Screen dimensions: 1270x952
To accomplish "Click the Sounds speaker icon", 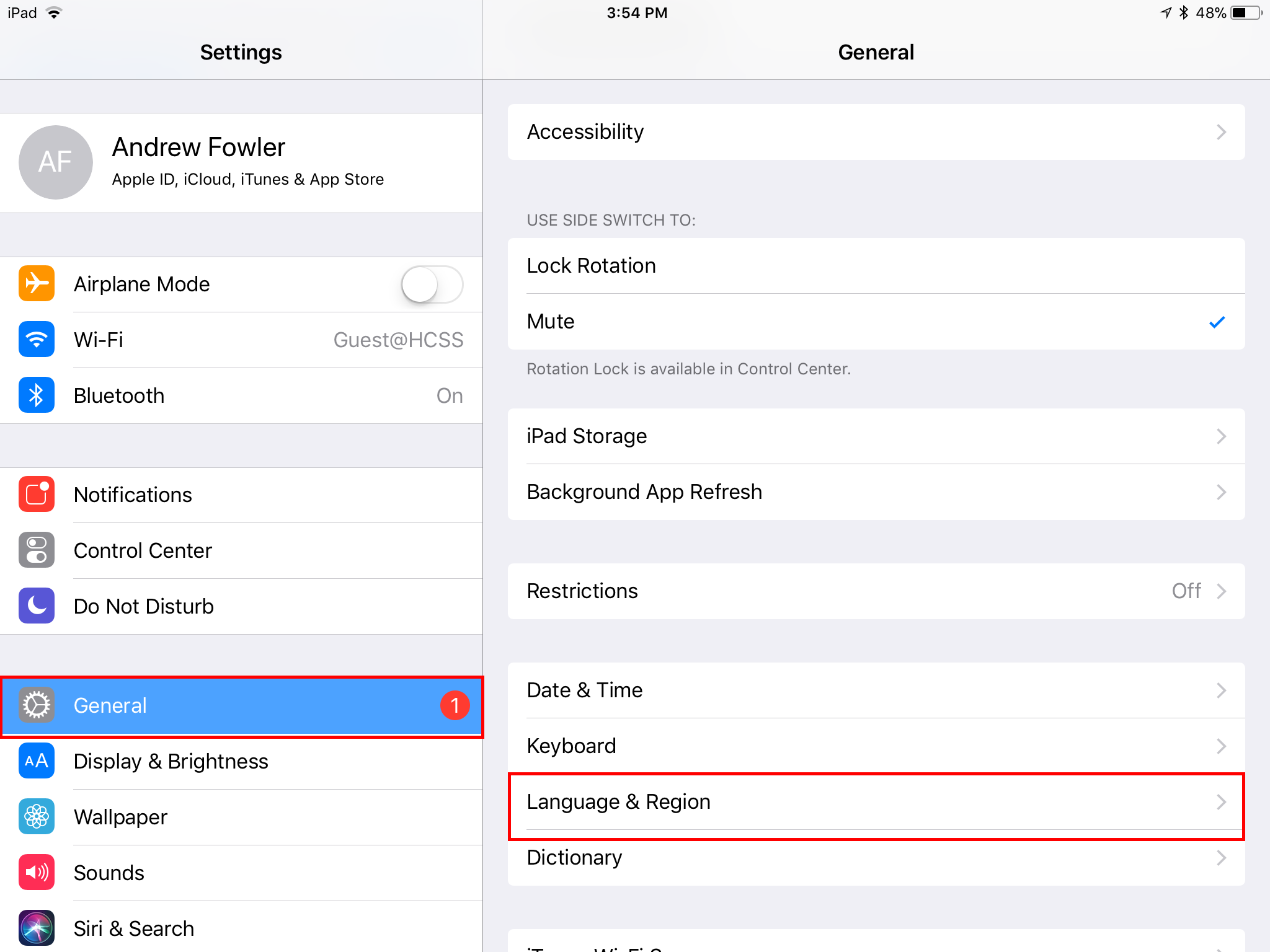I will coord(37,873).
